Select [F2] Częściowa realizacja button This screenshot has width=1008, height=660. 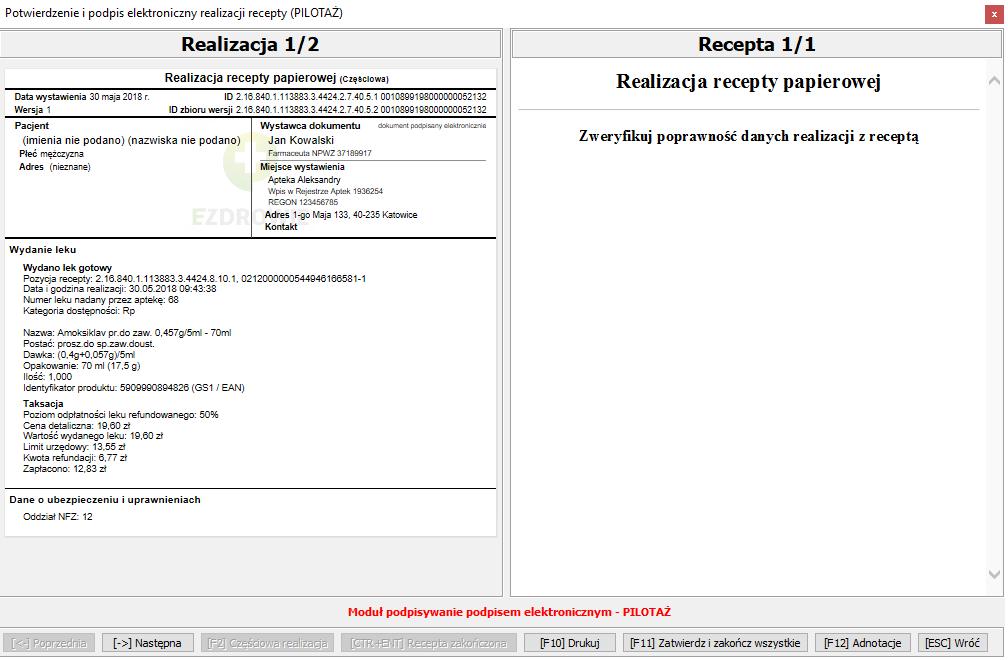click(x=267, y=643)
